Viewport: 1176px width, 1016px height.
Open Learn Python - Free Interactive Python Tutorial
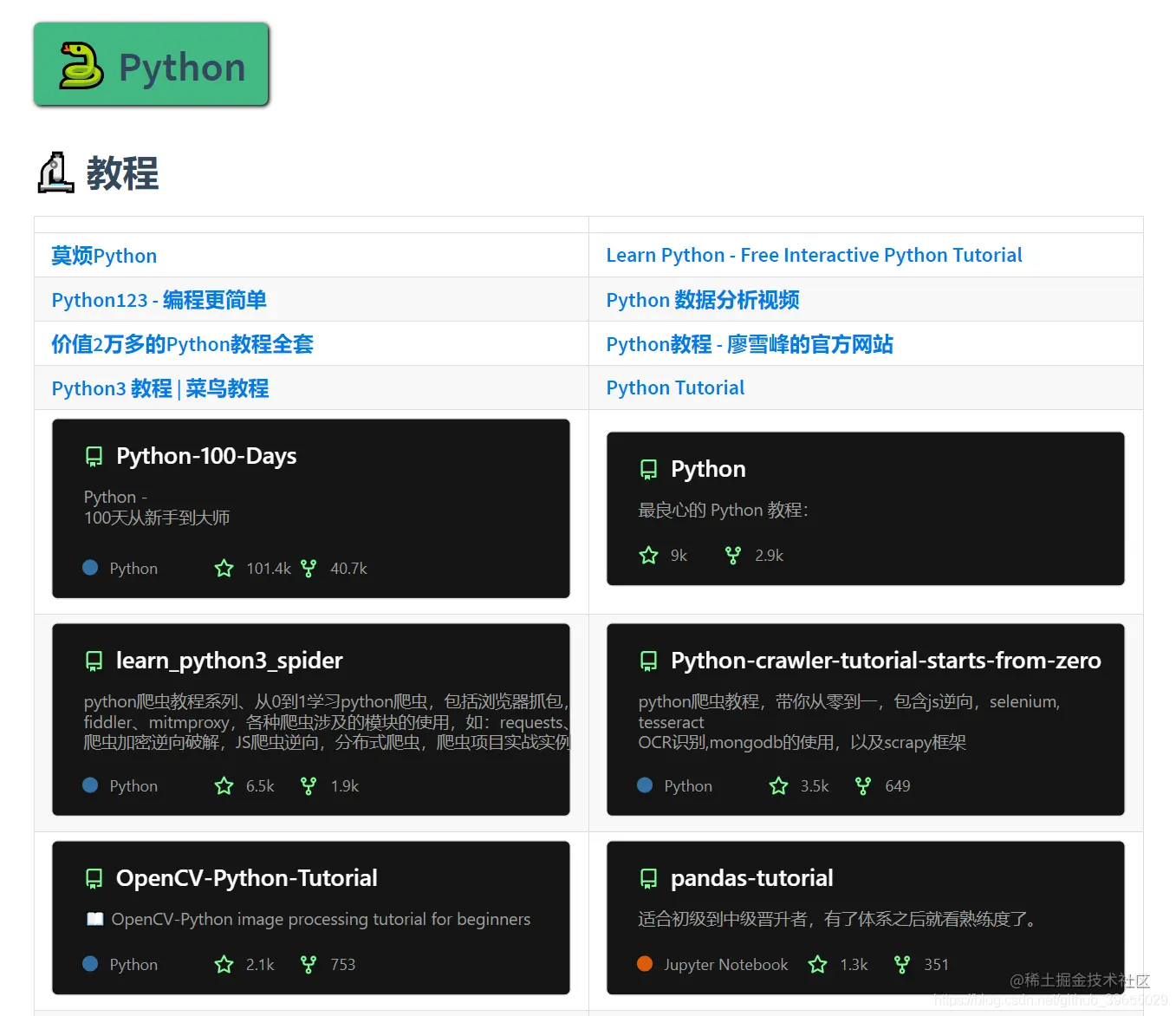coord(814,255)
